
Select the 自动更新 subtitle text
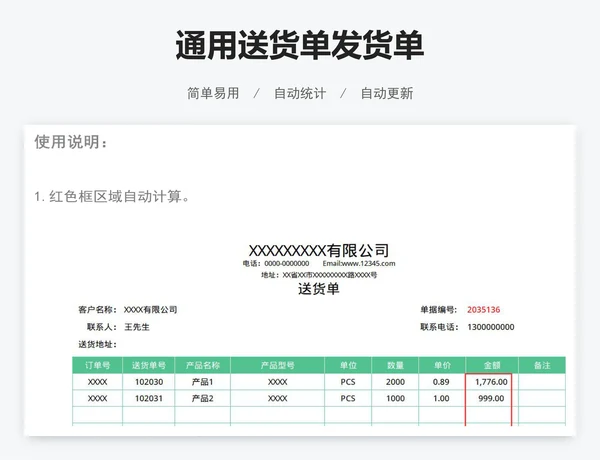(x=387, y=93)
